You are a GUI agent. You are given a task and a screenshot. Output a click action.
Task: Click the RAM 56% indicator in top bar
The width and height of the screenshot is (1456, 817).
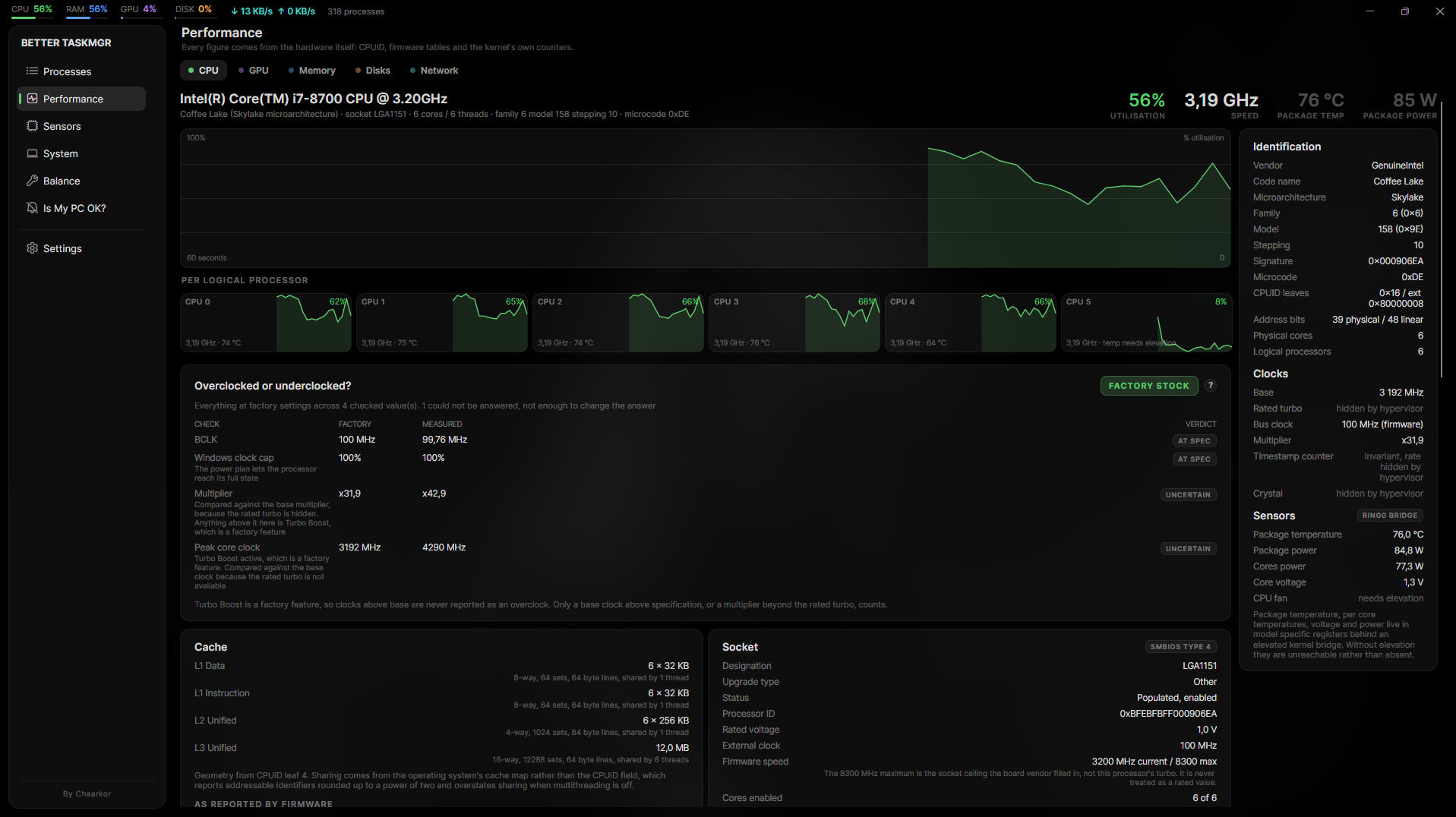click(x=87, y=9)
